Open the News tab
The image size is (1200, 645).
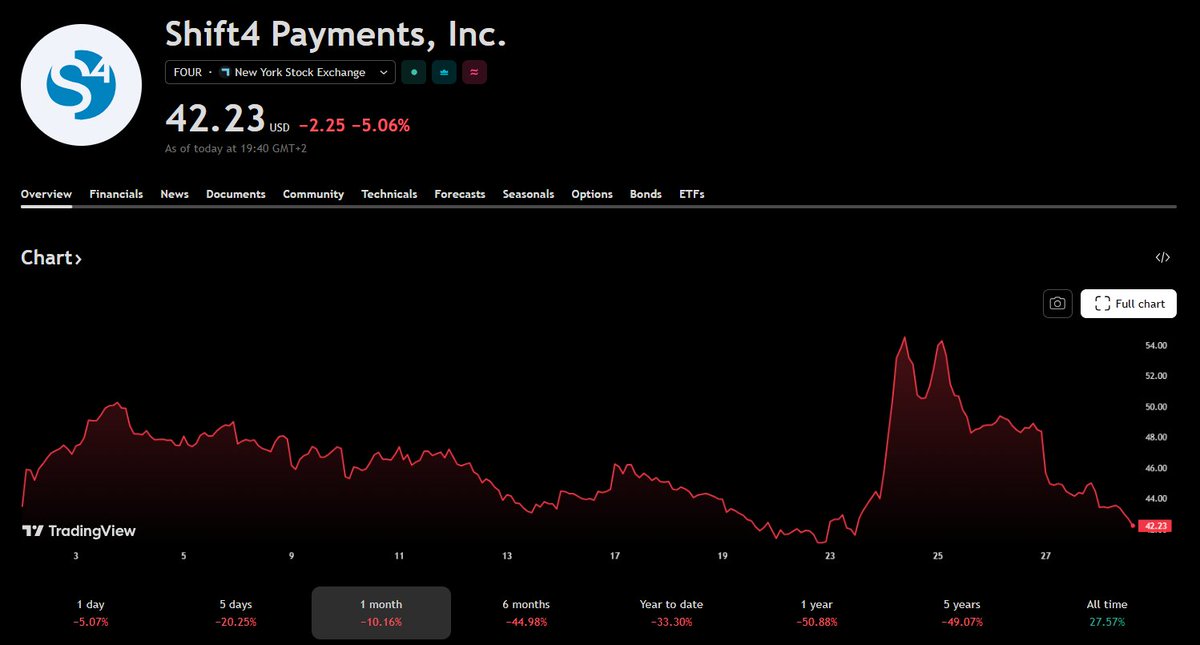pos(174,194)
